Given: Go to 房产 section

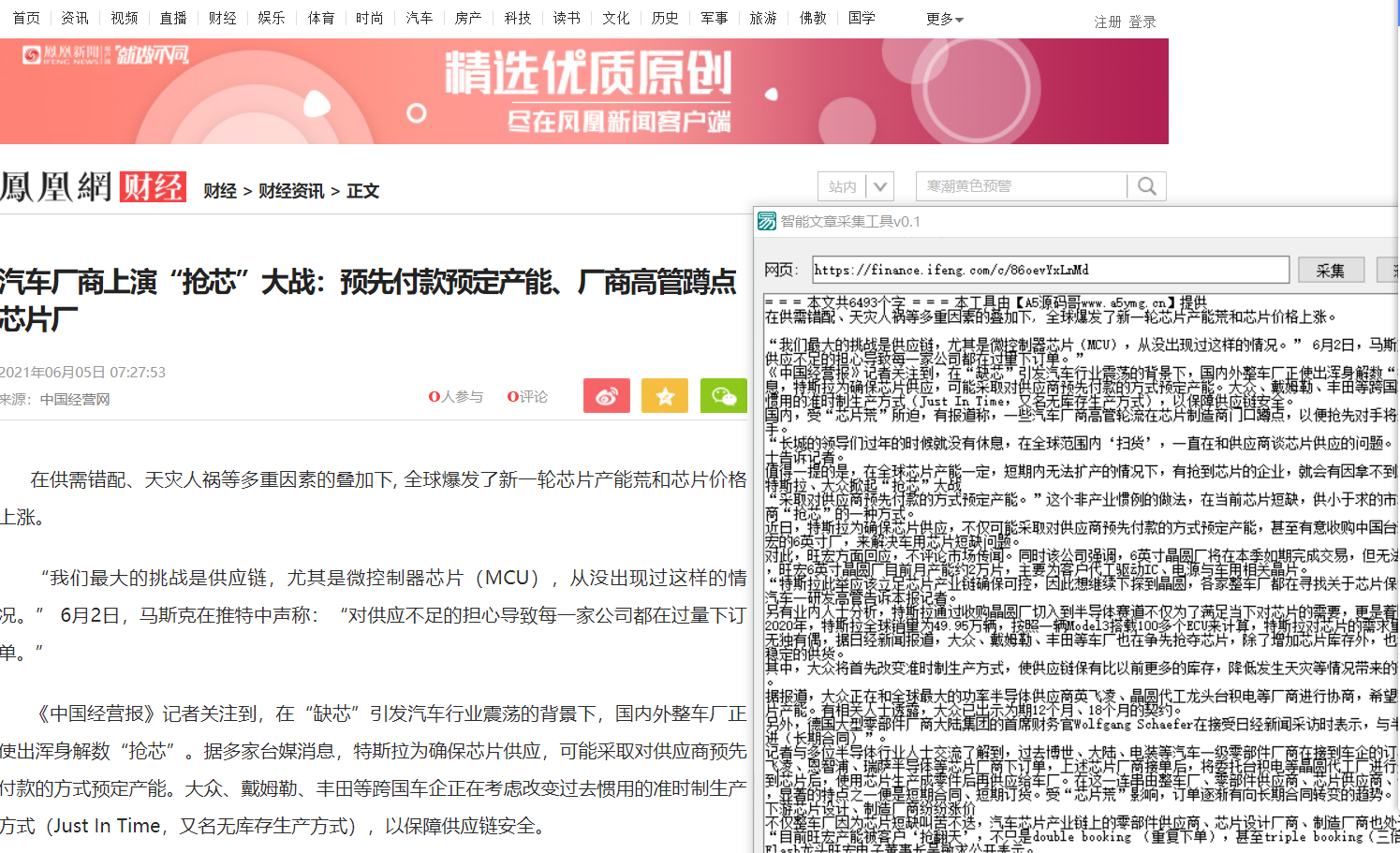Looking at the screenshot, I should pos(468,18).
